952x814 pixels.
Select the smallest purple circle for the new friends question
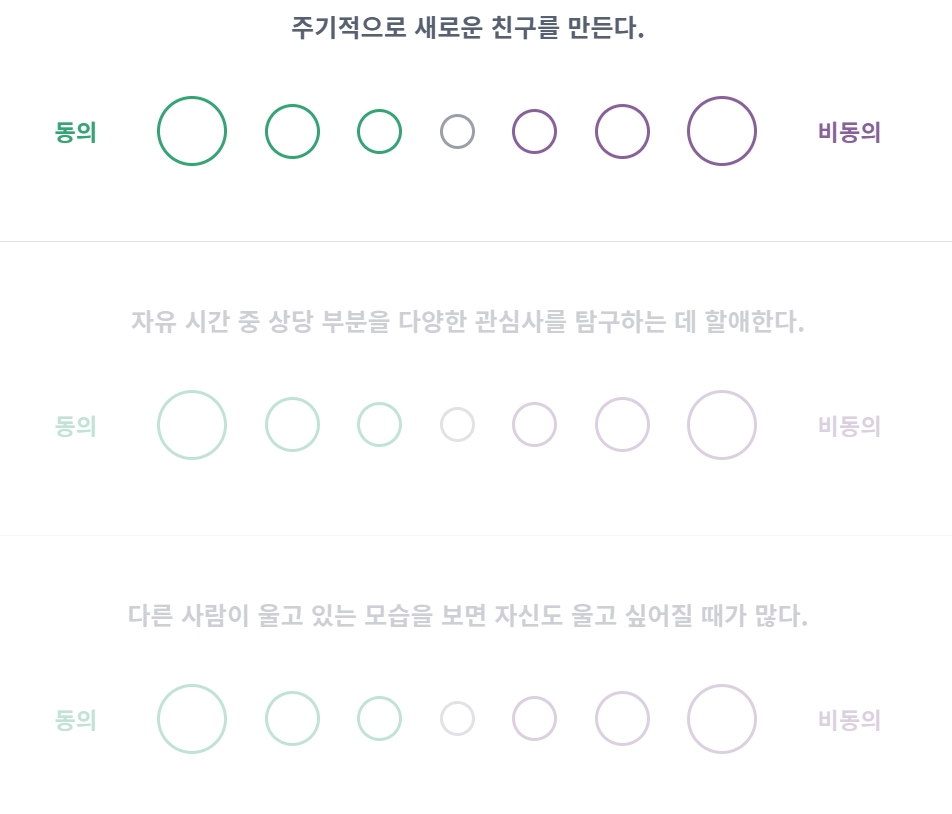tap(534, 131)
